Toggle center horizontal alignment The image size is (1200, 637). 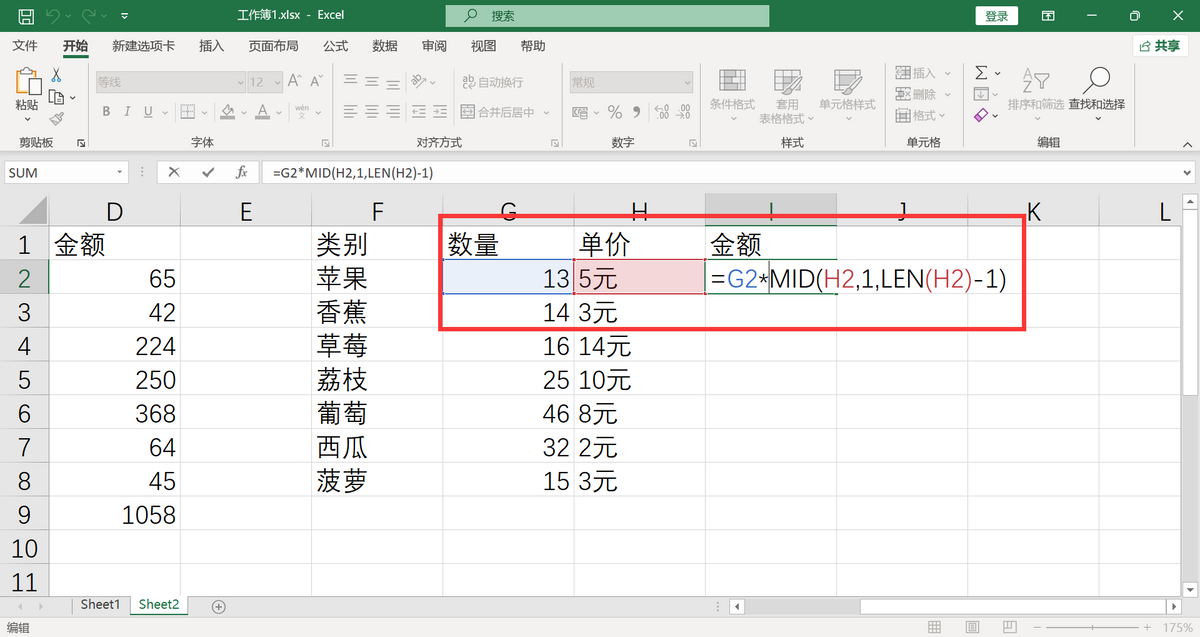[x=372, y=112]
